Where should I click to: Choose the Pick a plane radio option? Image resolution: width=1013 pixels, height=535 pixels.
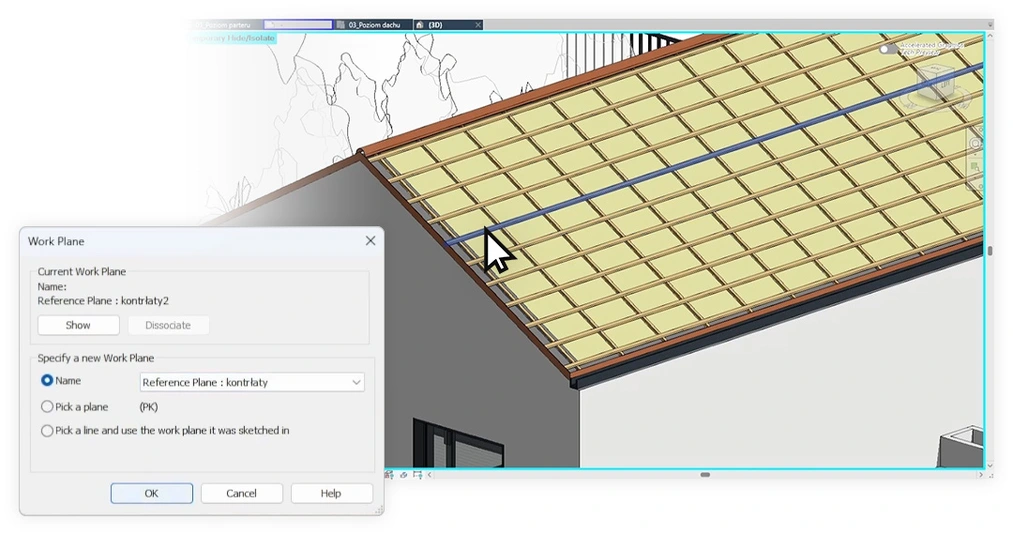[x=47, y=406]
